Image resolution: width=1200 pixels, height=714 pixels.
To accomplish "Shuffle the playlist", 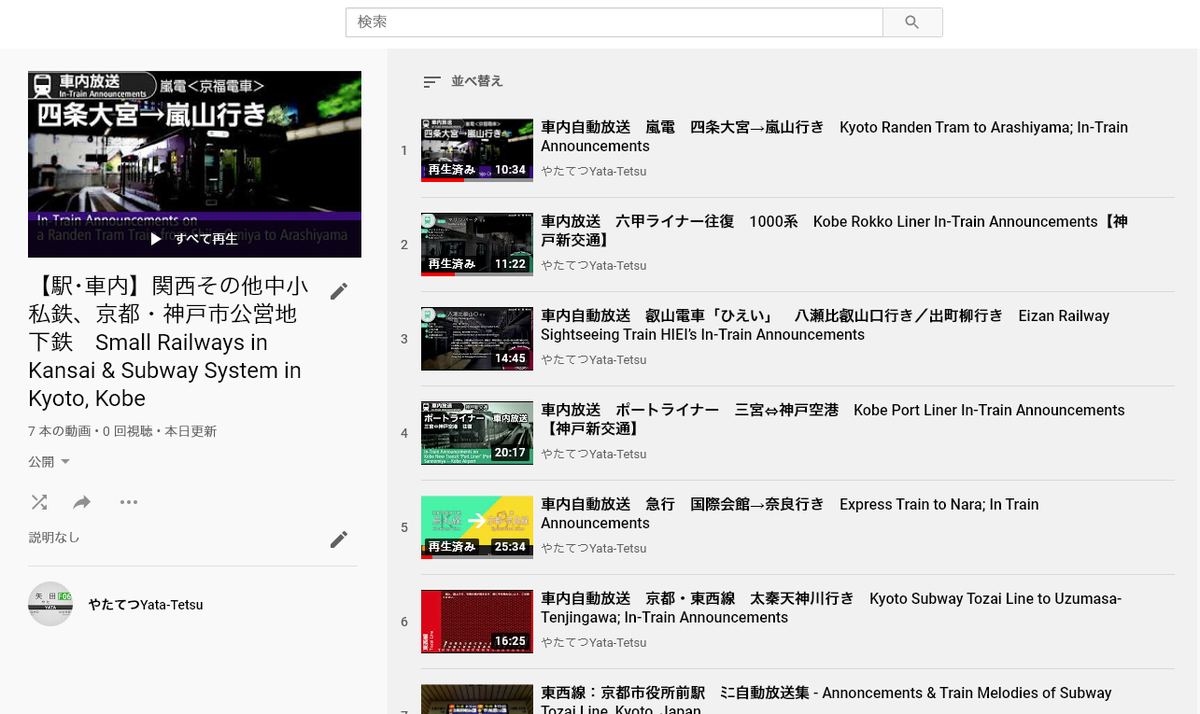I will 39,502.
